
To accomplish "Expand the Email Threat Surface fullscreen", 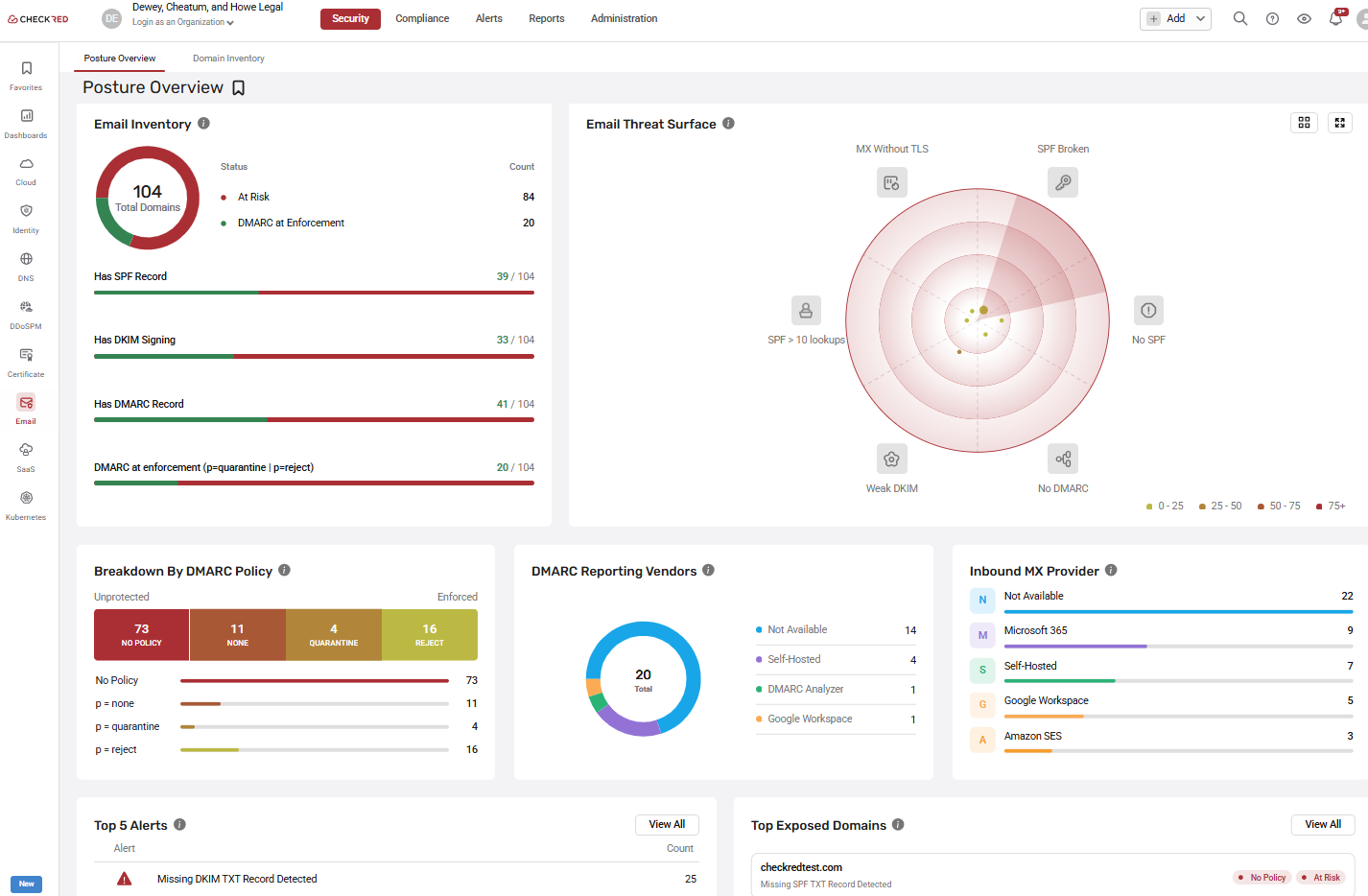I will coord(1340,123).
